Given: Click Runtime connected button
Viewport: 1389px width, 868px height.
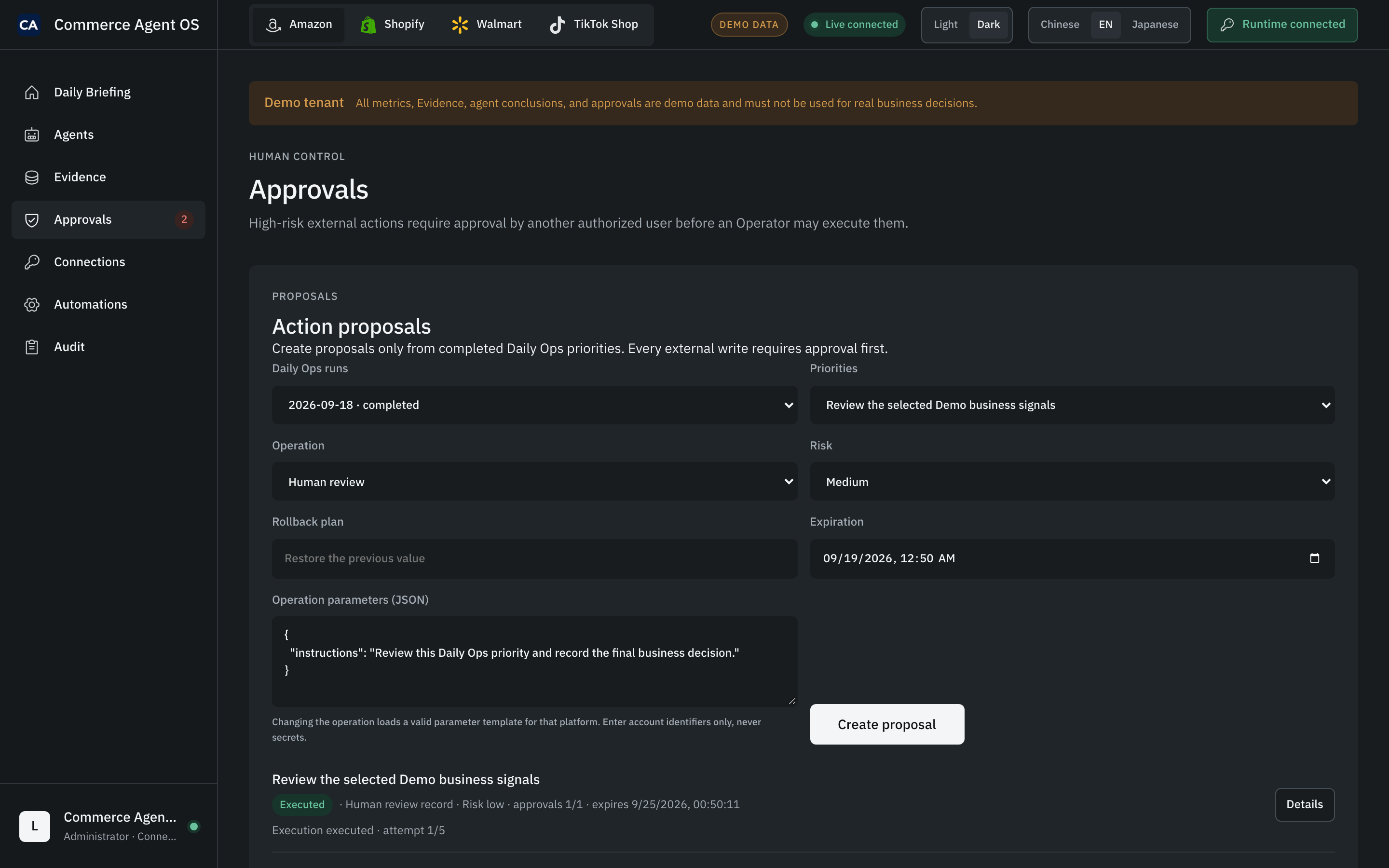Looking at the screenshot, I should [1281, 25].
